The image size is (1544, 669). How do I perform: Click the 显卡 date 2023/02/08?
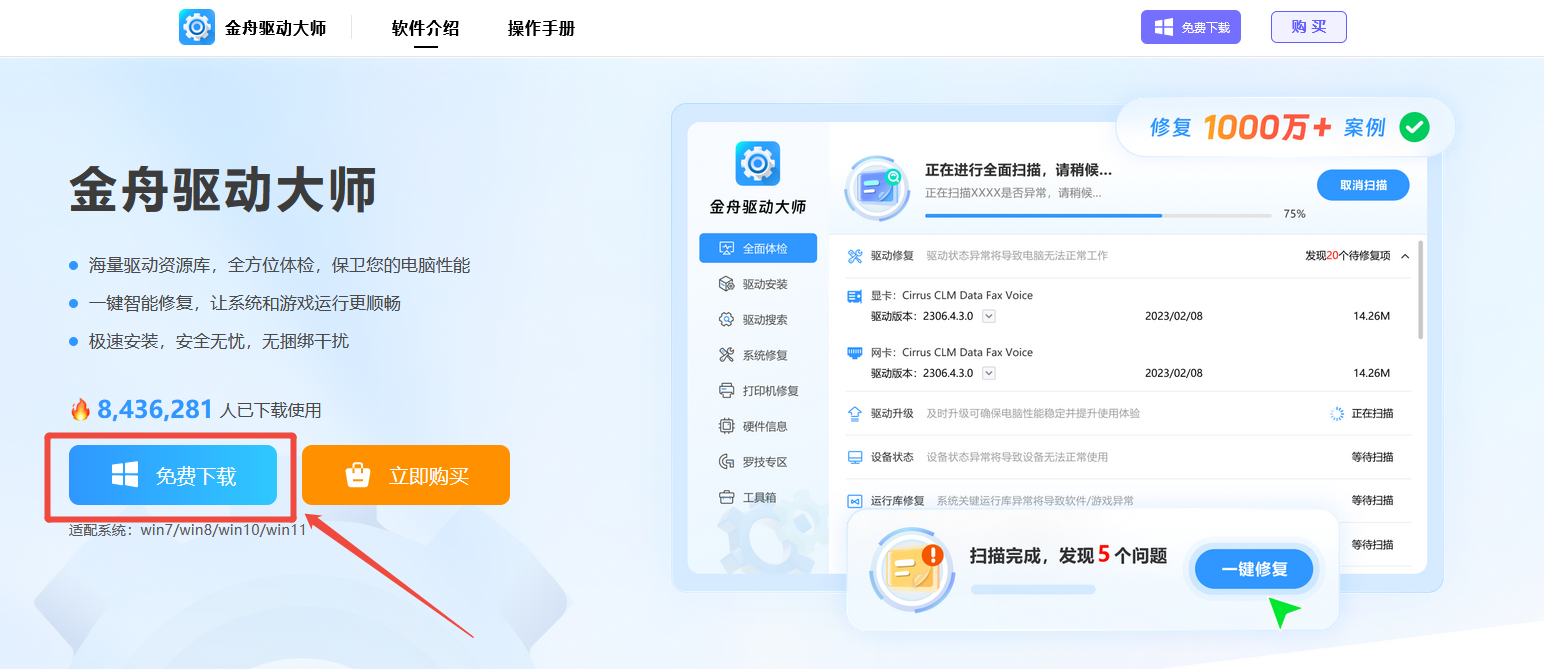[1174, 316]
